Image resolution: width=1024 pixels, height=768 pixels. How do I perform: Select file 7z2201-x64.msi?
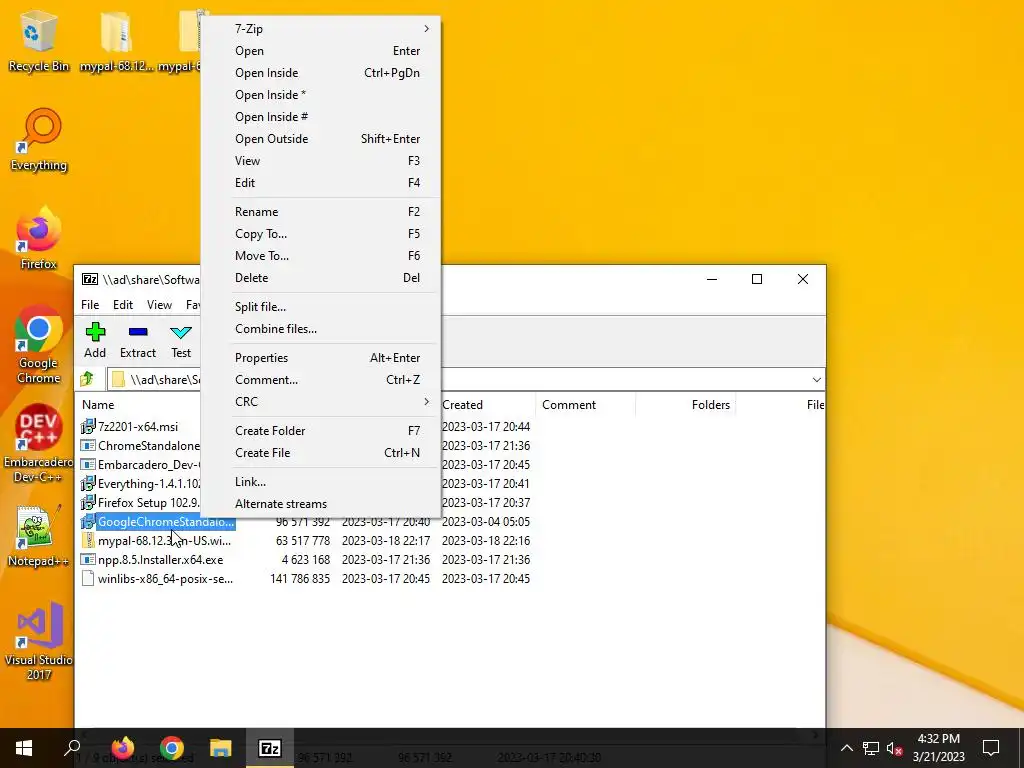click(x=138, y=426)
